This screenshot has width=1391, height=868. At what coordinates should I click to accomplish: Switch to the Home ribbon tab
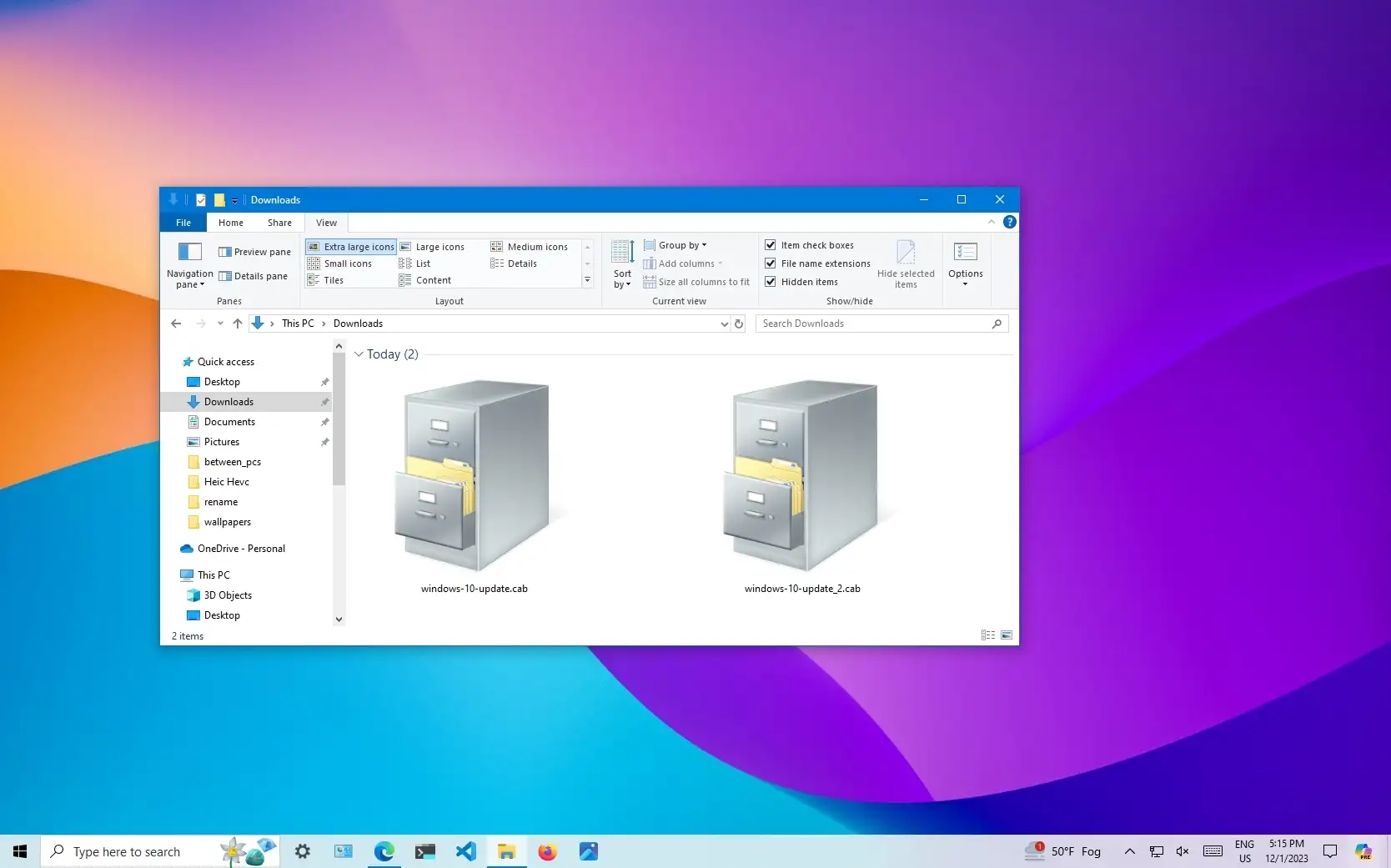(230, 223)
